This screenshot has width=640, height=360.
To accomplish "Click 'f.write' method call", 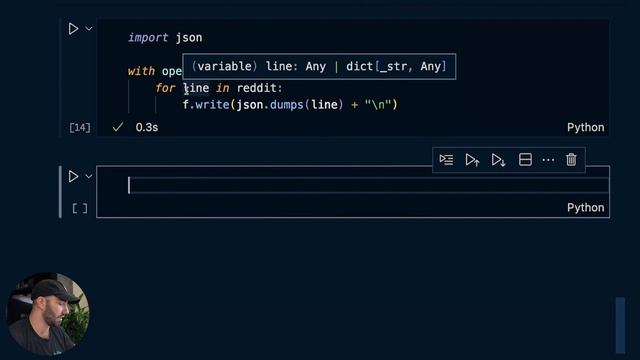I will [x=206, y=105].
